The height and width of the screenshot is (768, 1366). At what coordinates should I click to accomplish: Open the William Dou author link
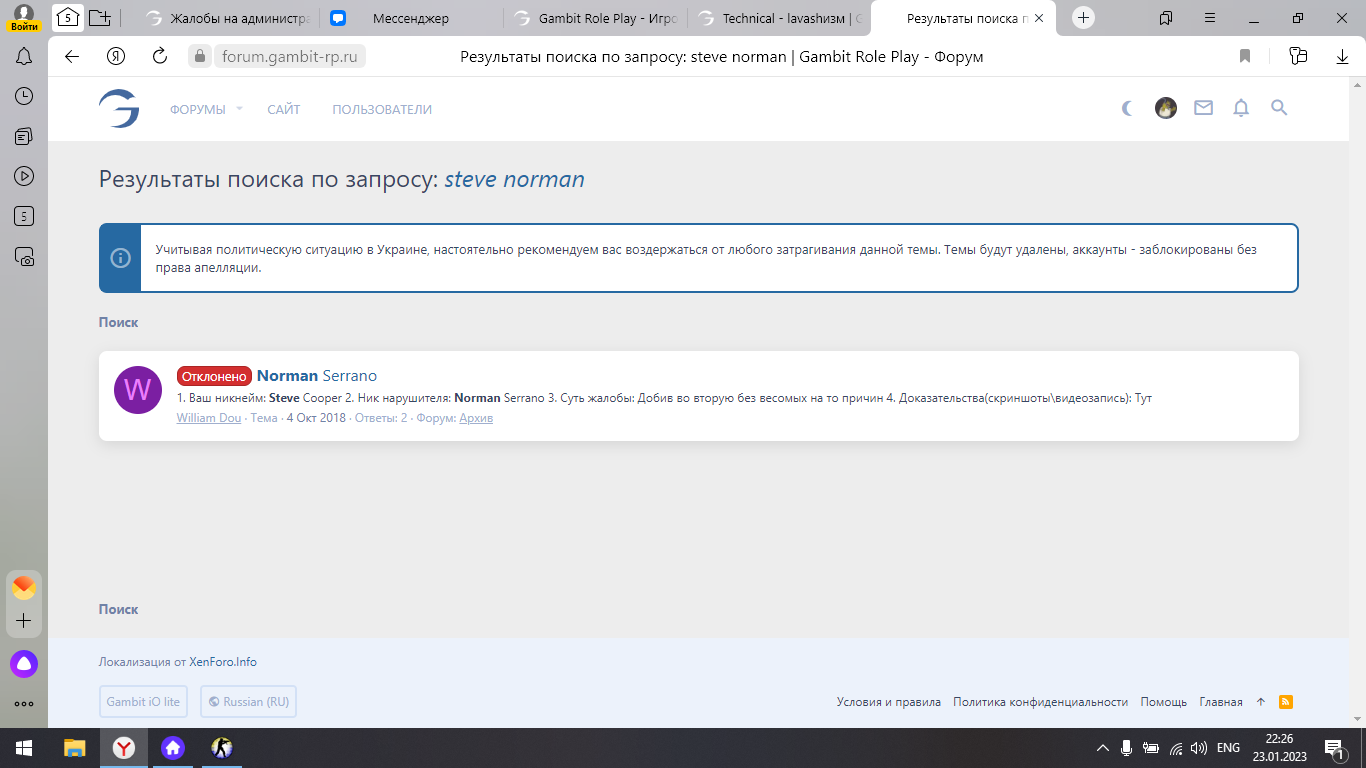tap(209, 418)
